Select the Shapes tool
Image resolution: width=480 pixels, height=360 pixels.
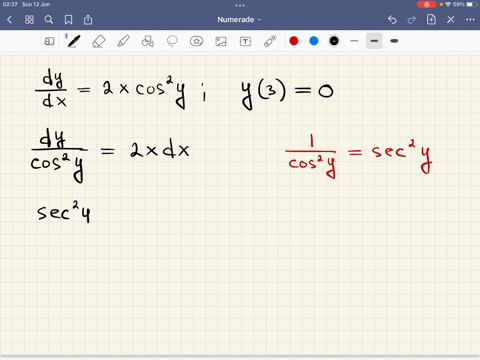click(x=148, y=41)
